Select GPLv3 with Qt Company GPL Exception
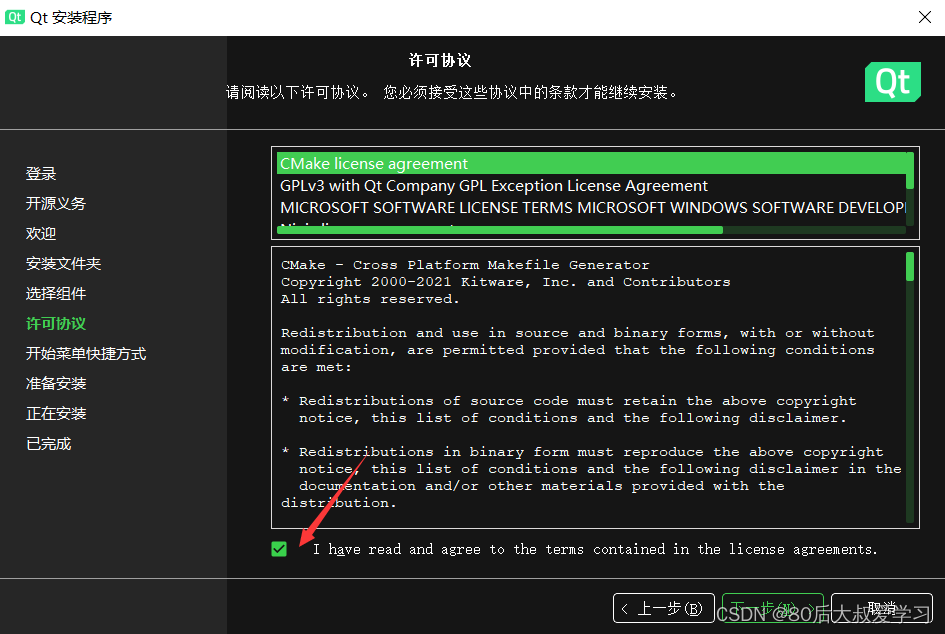This screenshot has width=945, height=634. [x=591, y=186]
